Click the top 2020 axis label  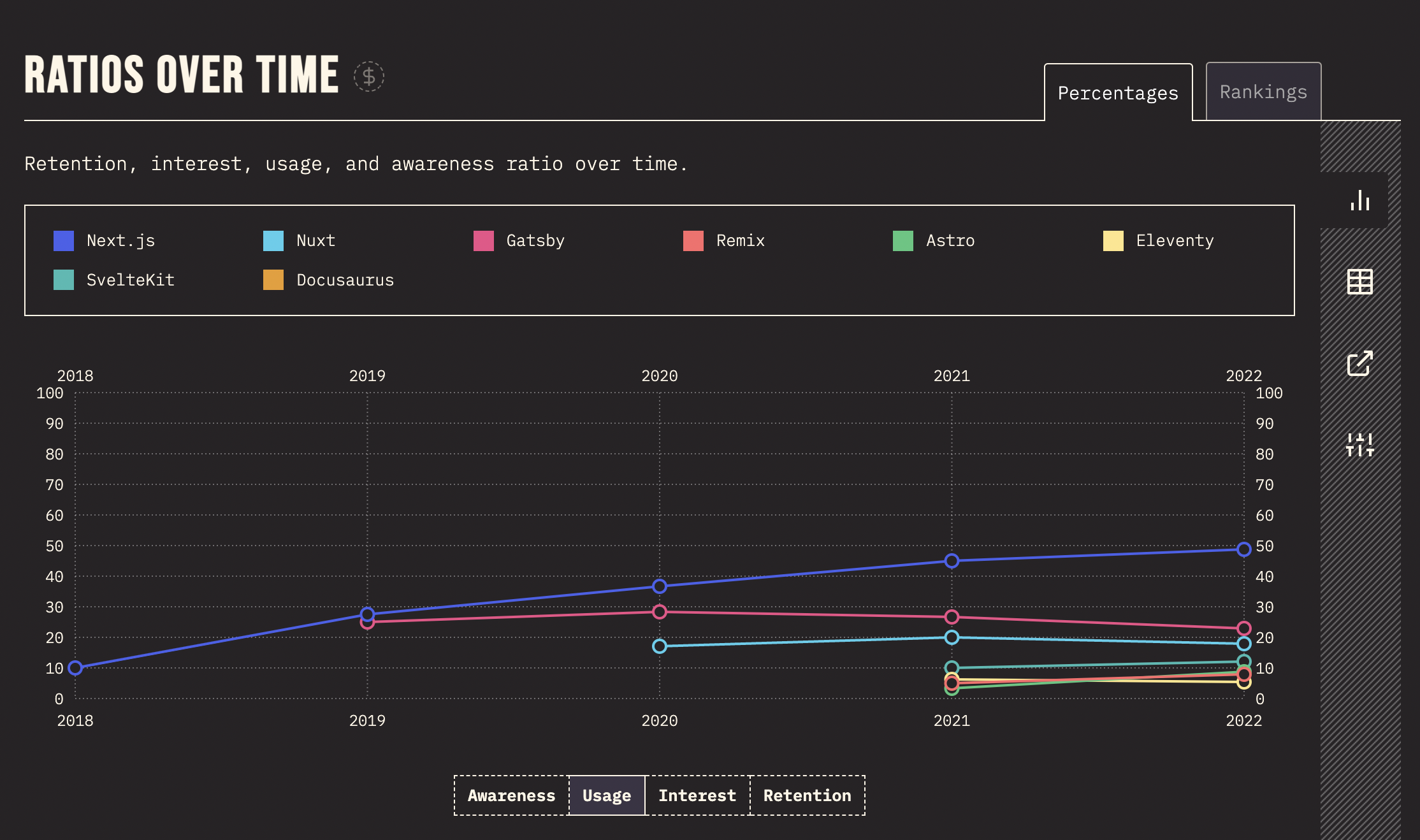point(660,376)
